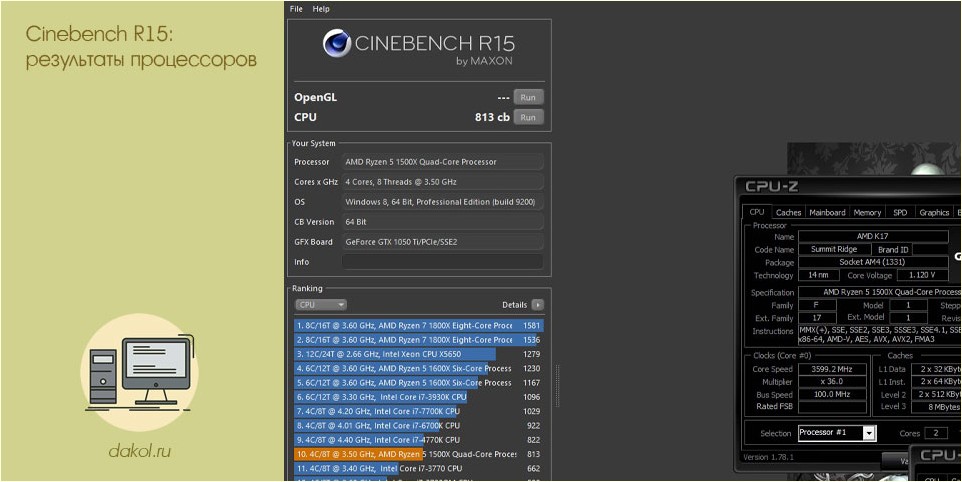Select ranking row 1 Ryzen 7 1800X 1581

click(418, 326)
